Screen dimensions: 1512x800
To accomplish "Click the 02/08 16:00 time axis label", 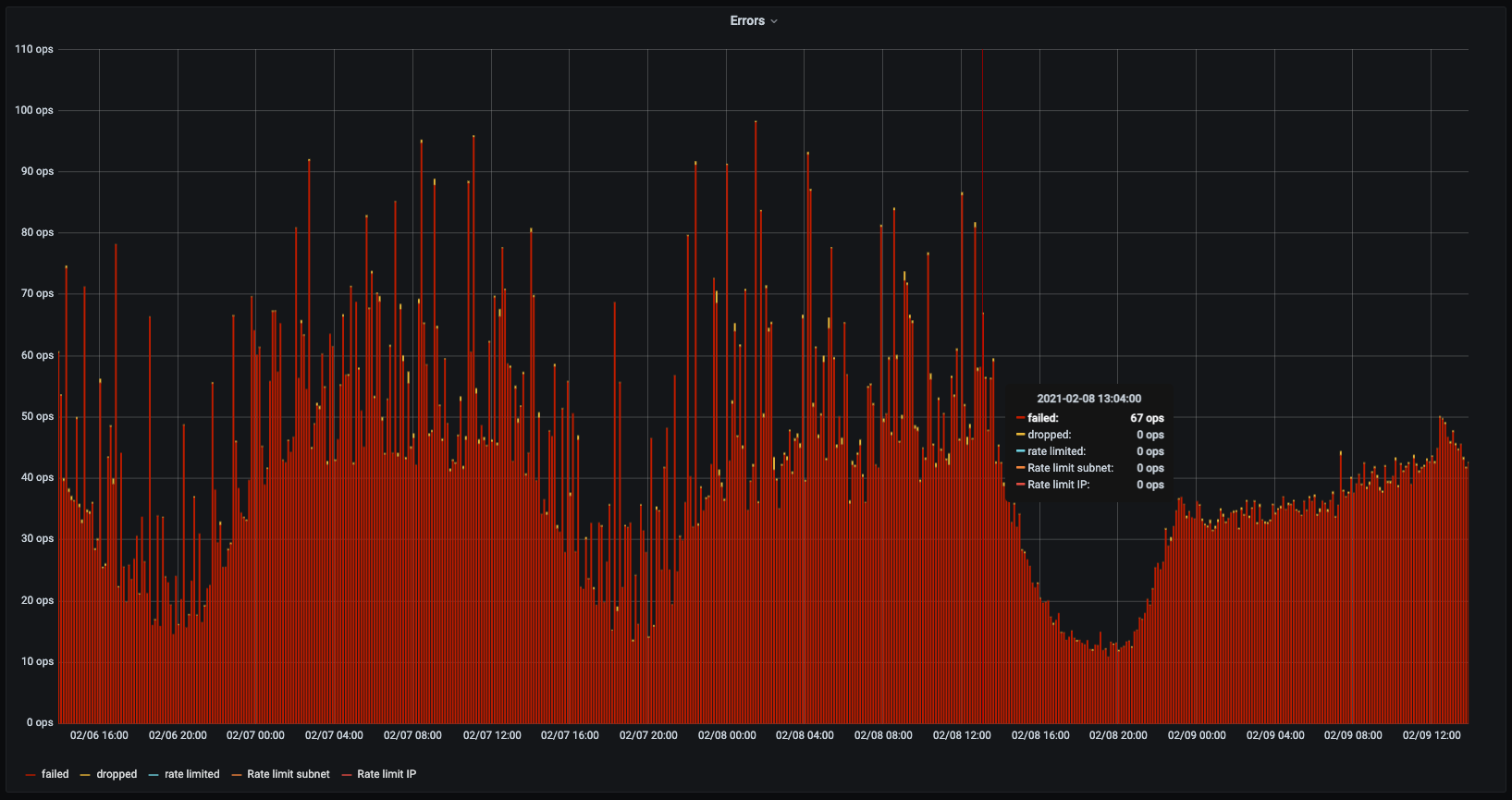I will coord(1040,735).
